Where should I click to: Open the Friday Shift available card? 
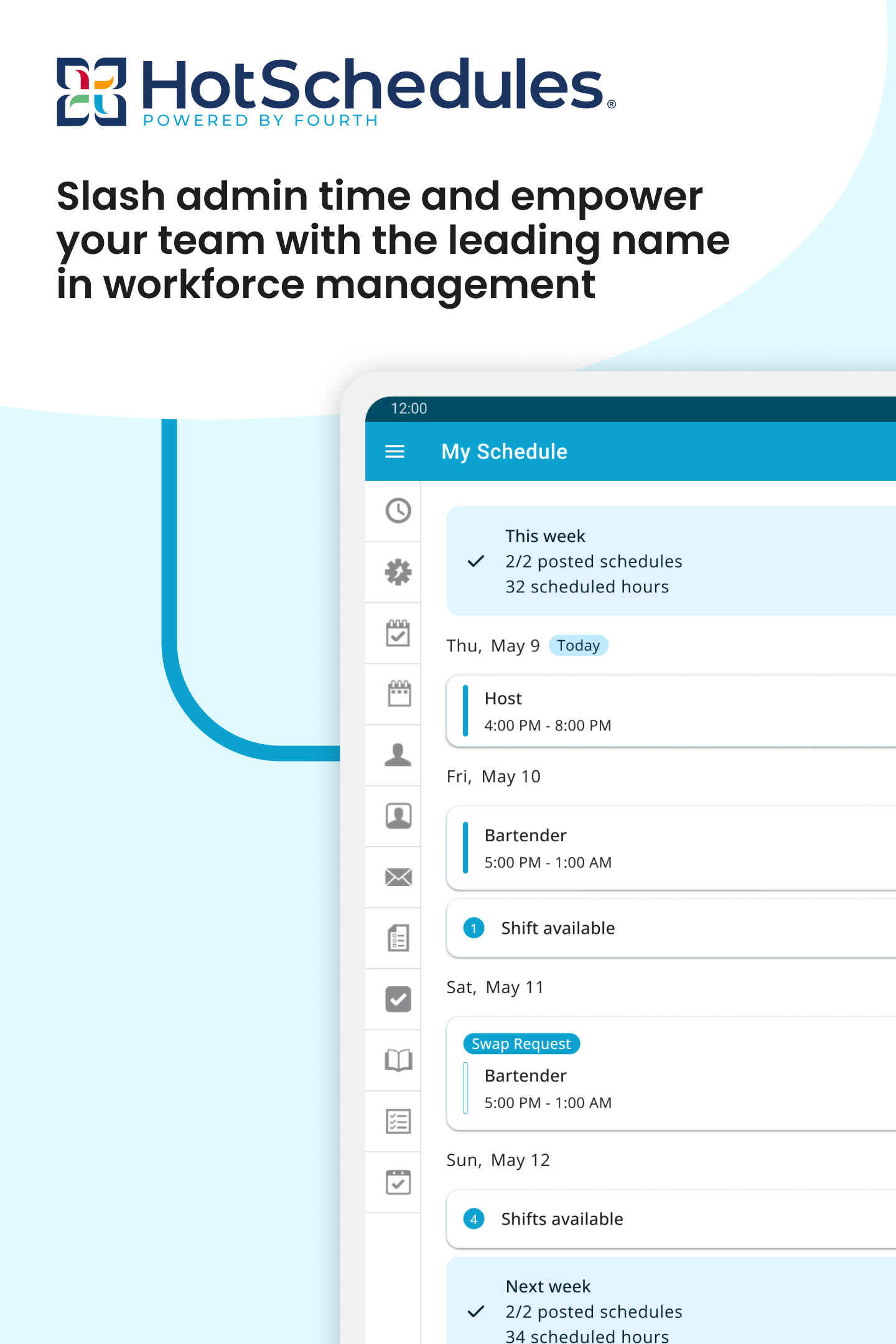tap(671, 928)
